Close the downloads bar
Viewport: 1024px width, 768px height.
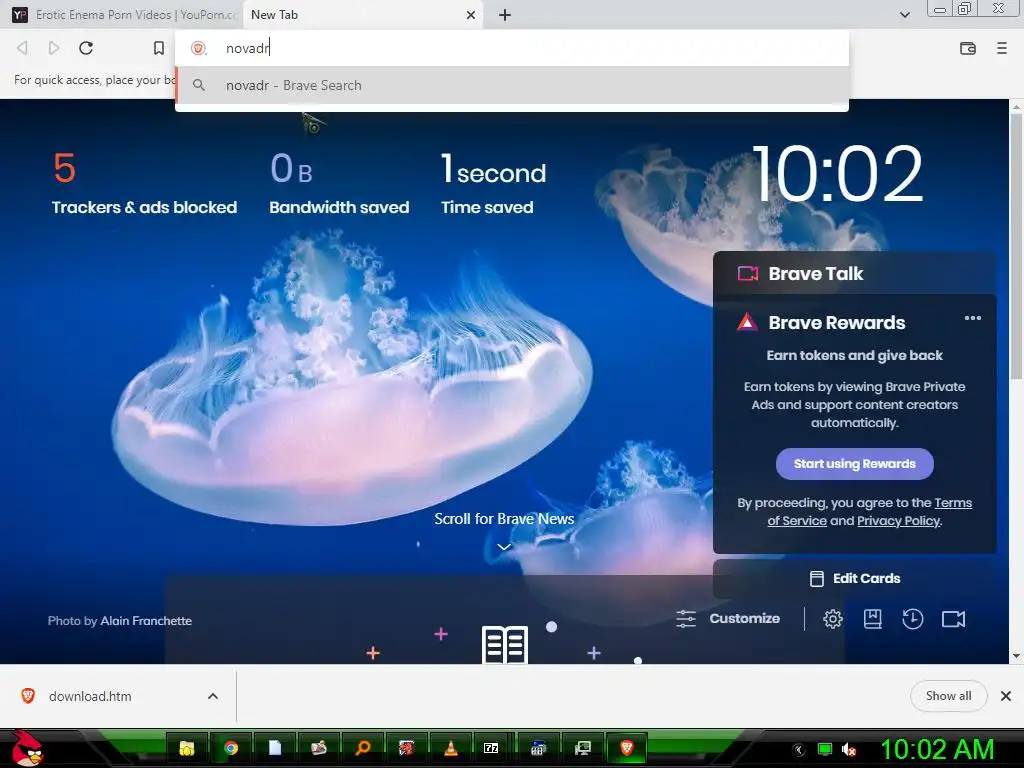(1006, 696)
